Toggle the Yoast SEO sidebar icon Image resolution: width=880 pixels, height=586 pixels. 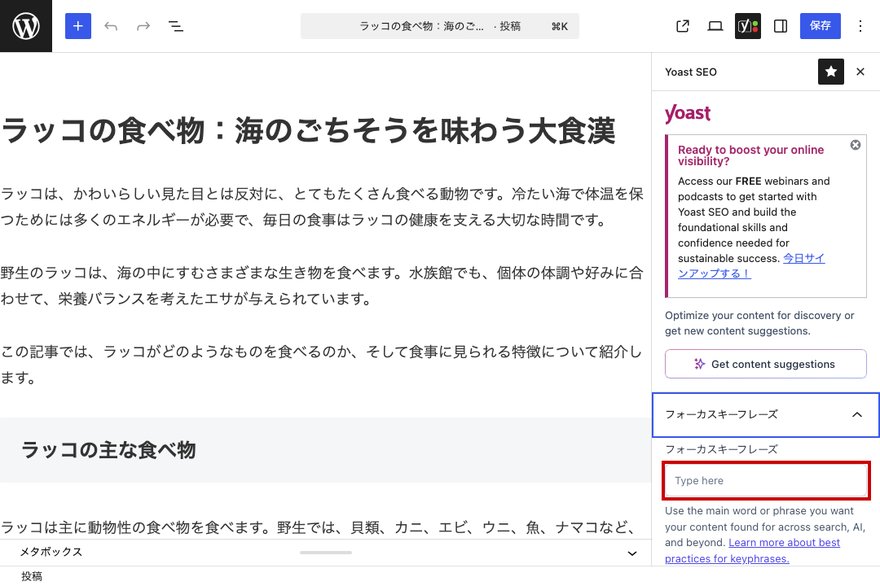[748, 26]
